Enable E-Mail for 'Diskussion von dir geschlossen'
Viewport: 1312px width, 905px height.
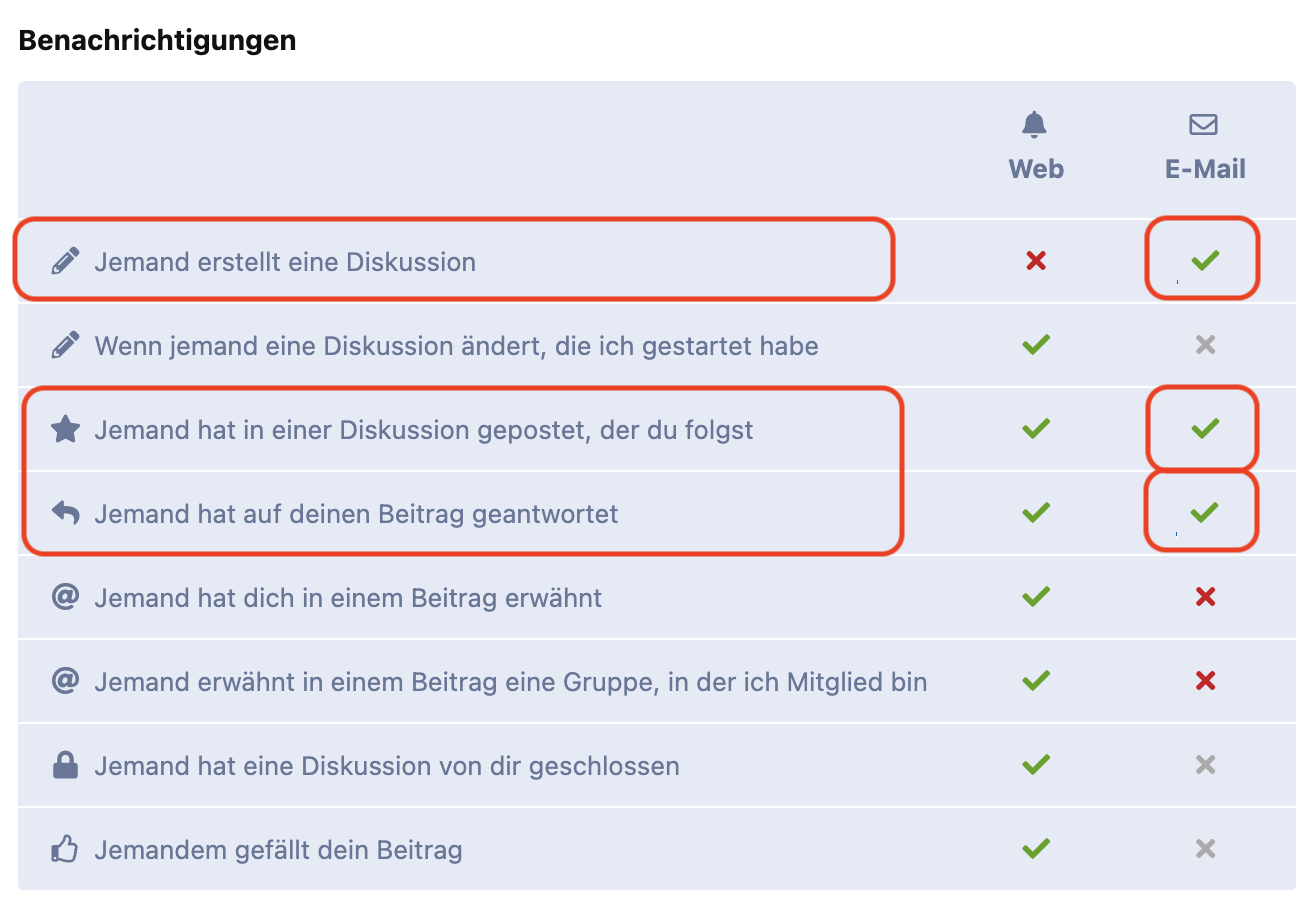tap(1205, 765)
